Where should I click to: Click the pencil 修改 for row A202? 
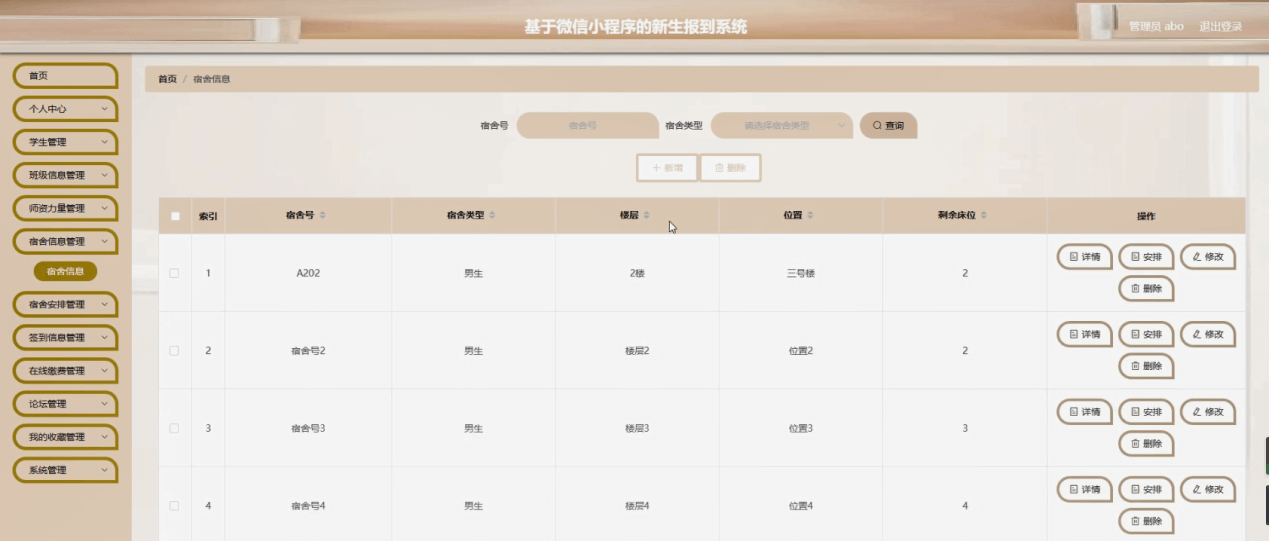(1207, 257)
